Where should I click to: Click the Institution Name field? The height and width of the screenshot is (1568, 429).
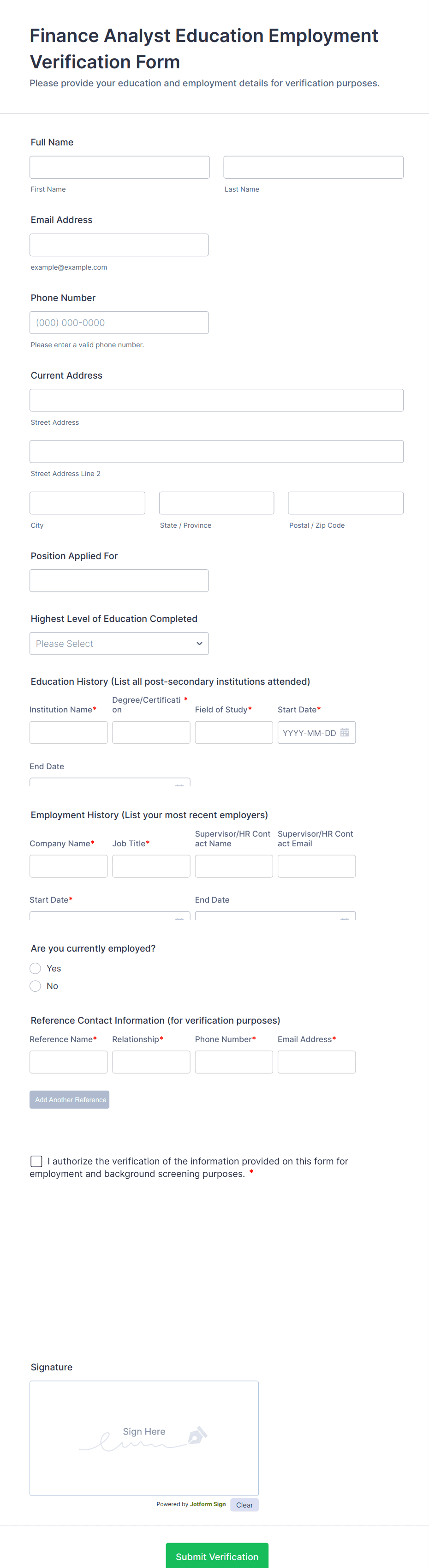tap(68, 732)
